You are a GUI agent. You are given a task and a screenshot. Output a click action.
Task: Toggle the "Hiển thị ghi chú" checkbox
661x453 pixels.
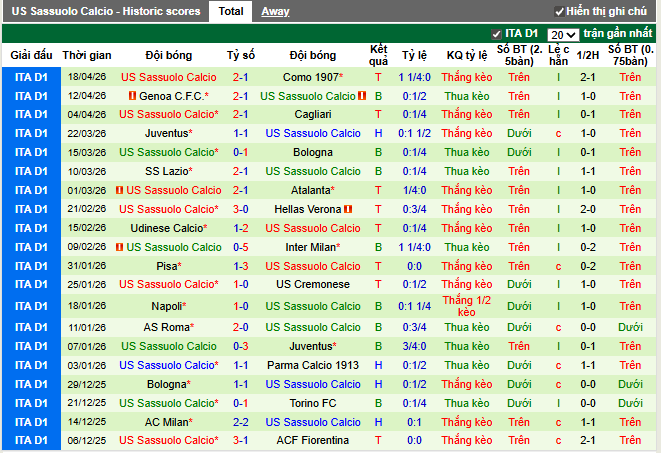pos(558,11)
